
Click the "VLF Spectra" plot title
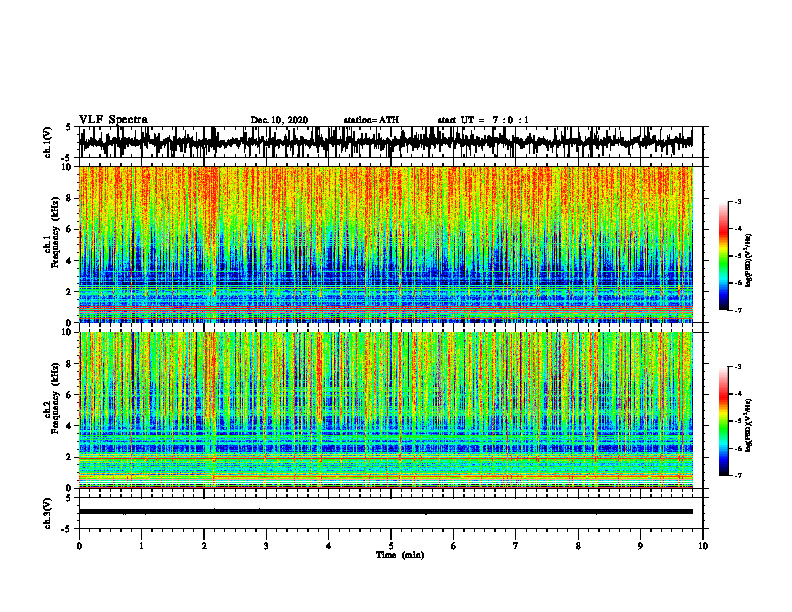113,120
